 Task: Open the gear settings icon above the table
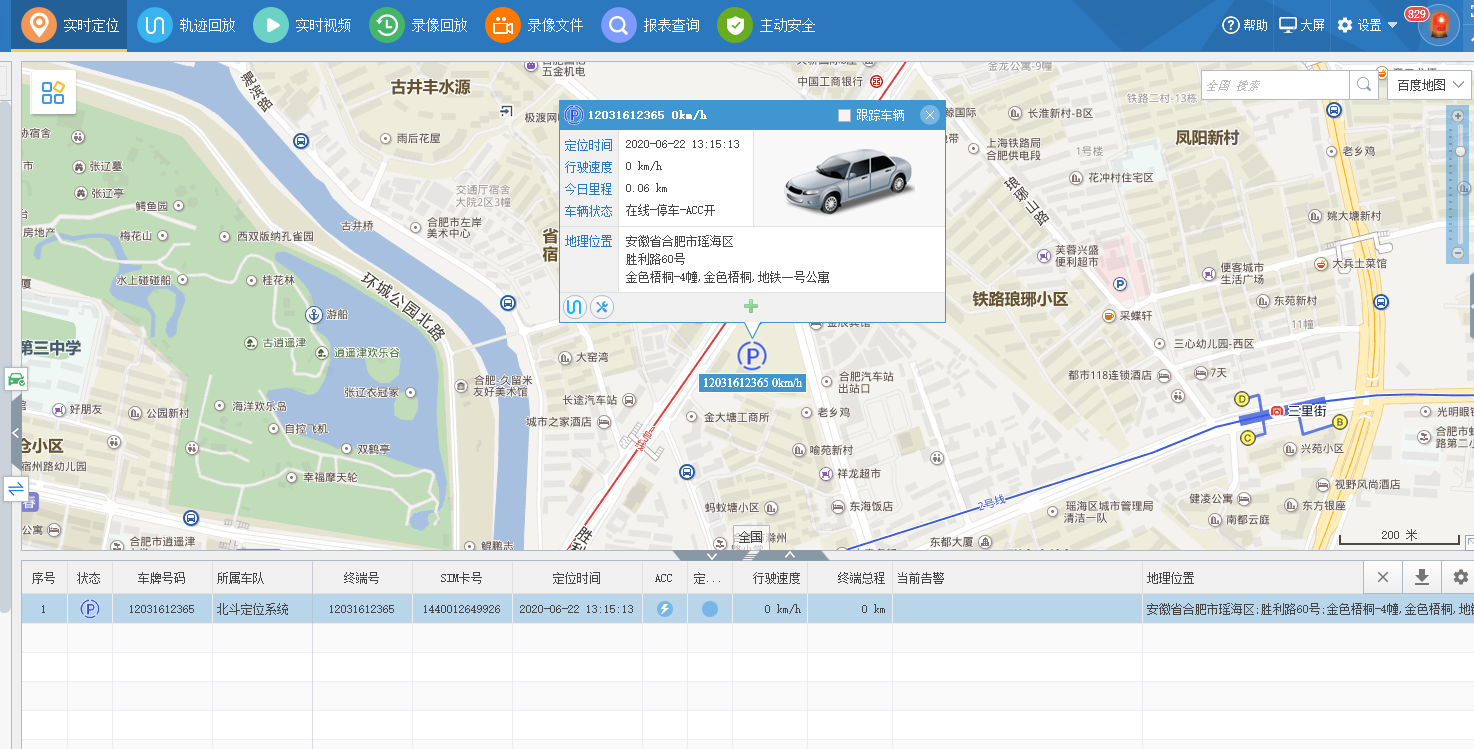[x=1459, y=578]
